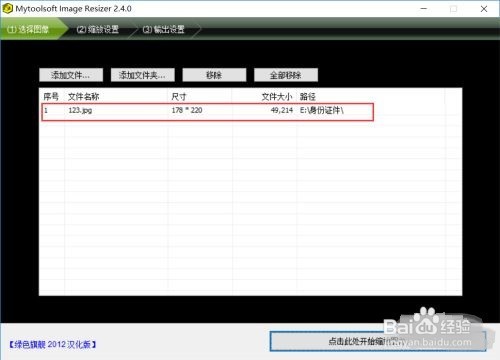Select the 123.jpg file name

[x=80, y=110]
